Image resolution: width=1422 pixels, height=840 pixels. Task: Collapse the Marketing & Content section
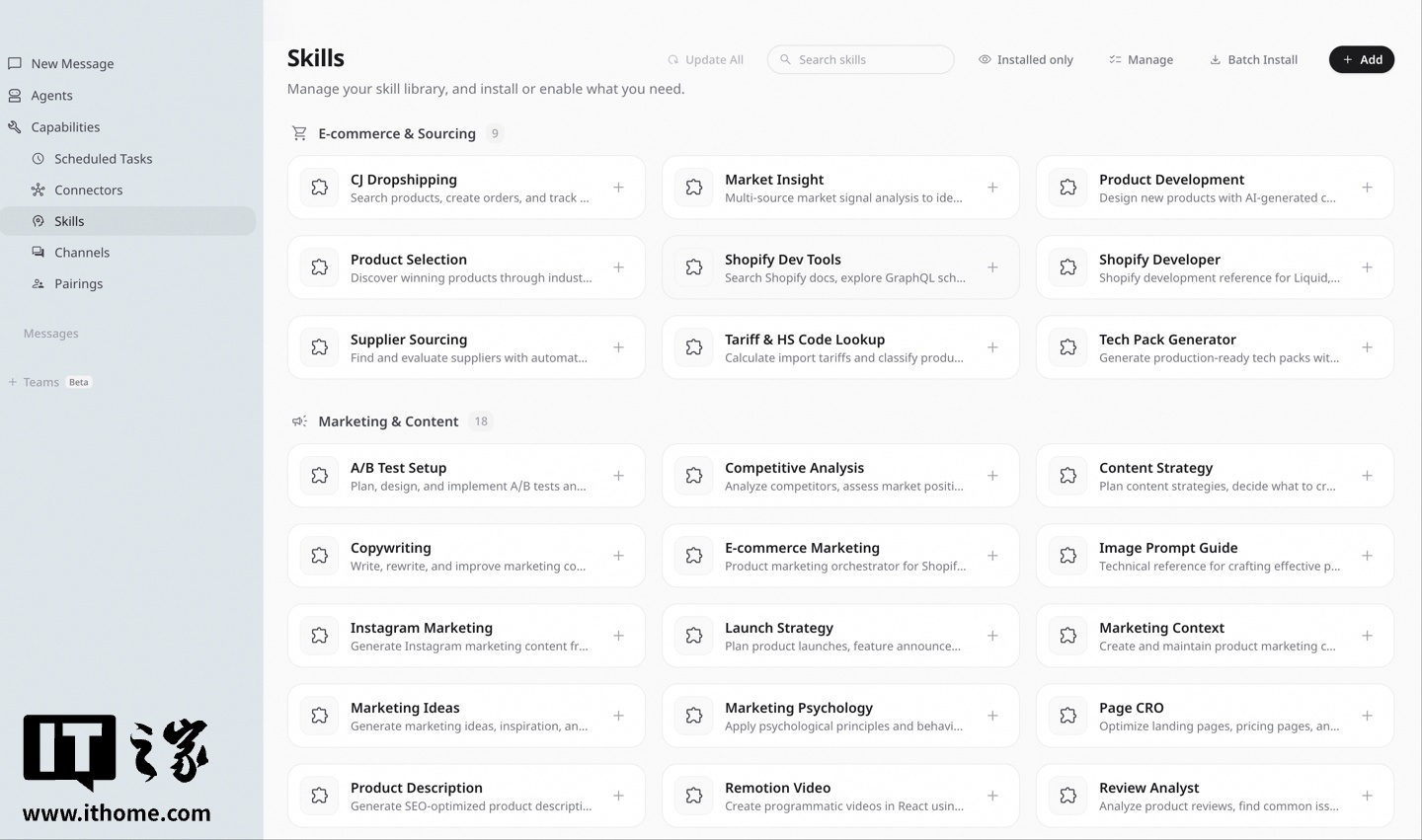tap(387, 421)
